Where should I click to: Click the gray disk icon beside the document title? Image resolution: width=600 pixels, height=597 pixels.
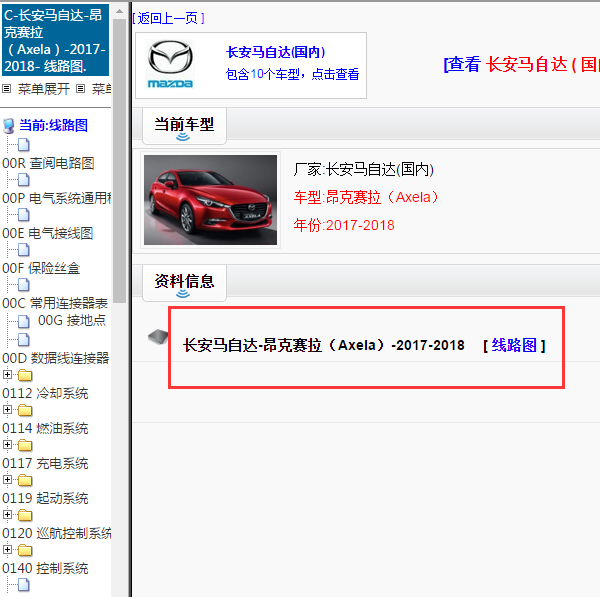(x=158, y=337)
